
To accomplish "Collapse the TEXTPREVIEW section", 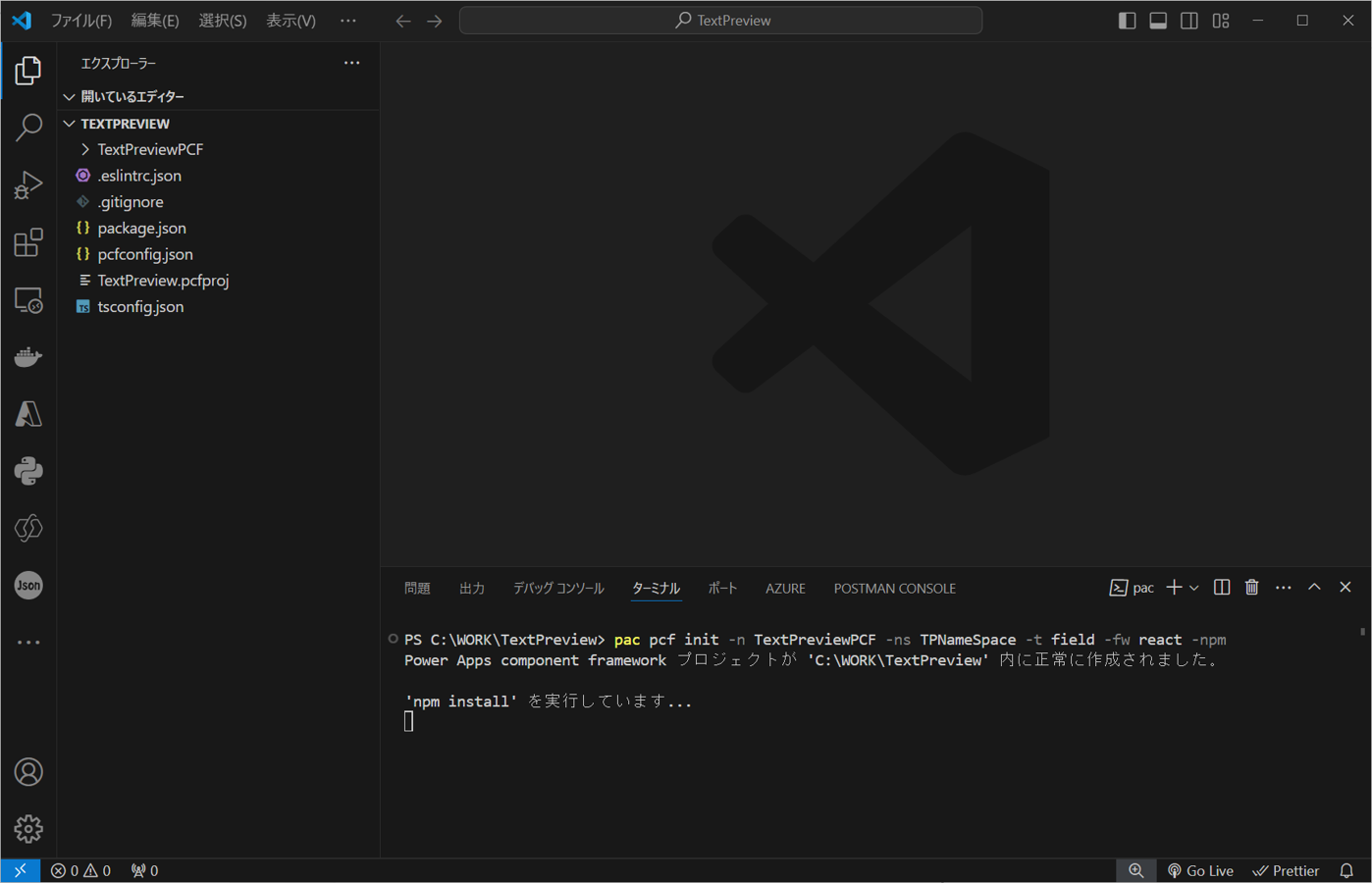I will pos(218,124).
